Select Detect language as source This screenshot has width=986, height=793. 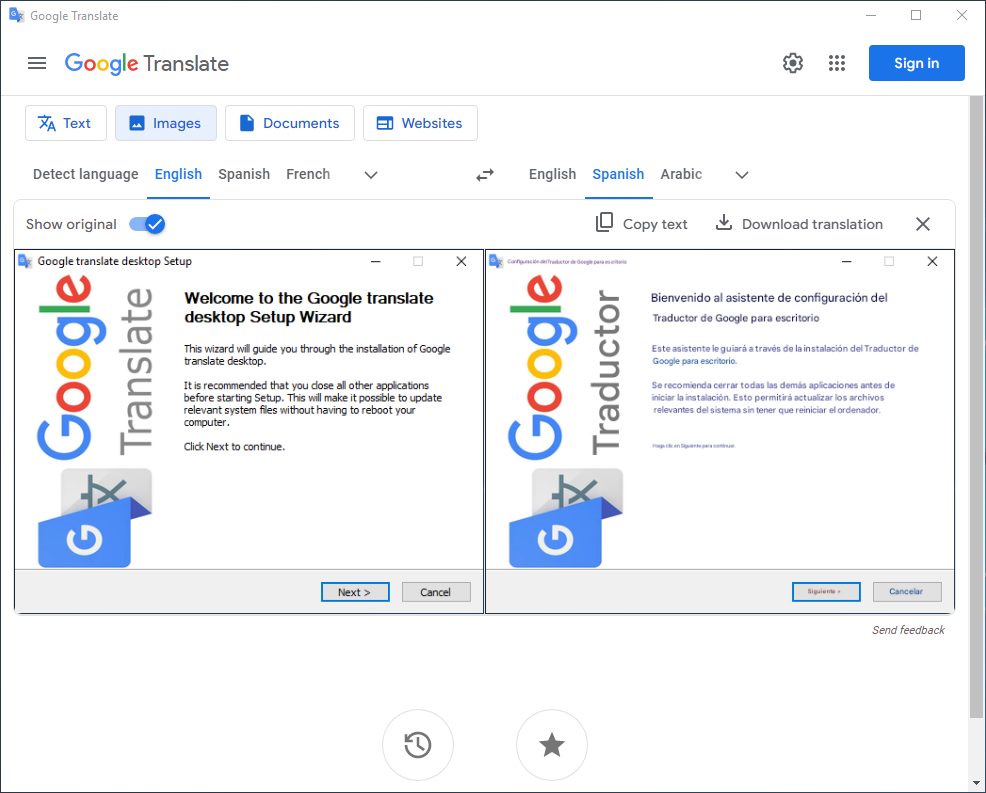pyautogui.click(x=86, y=174)
